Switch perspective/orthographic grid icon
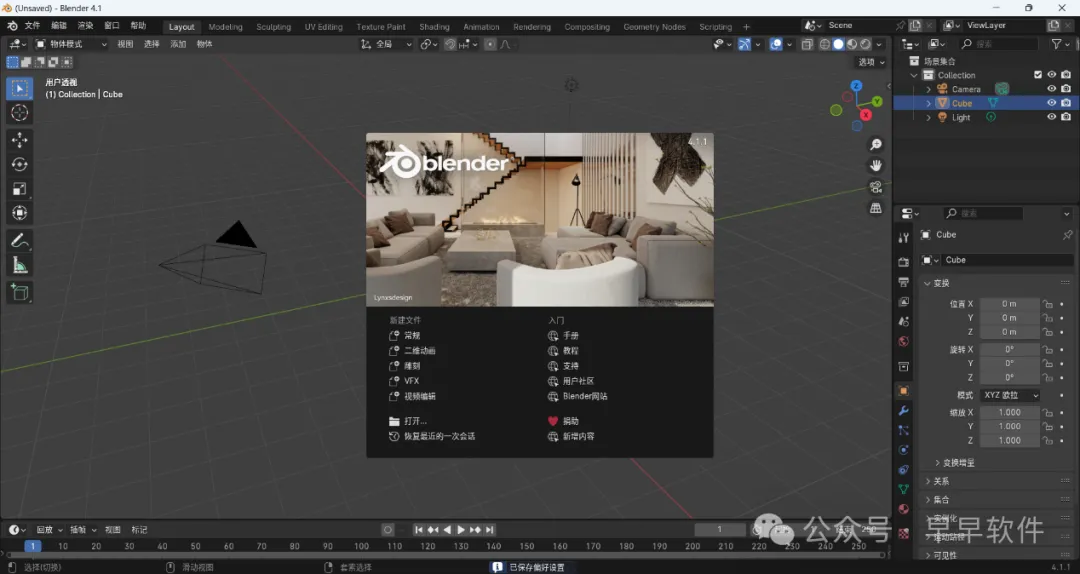The image size is (1080, 574). [x=875, y=207]
